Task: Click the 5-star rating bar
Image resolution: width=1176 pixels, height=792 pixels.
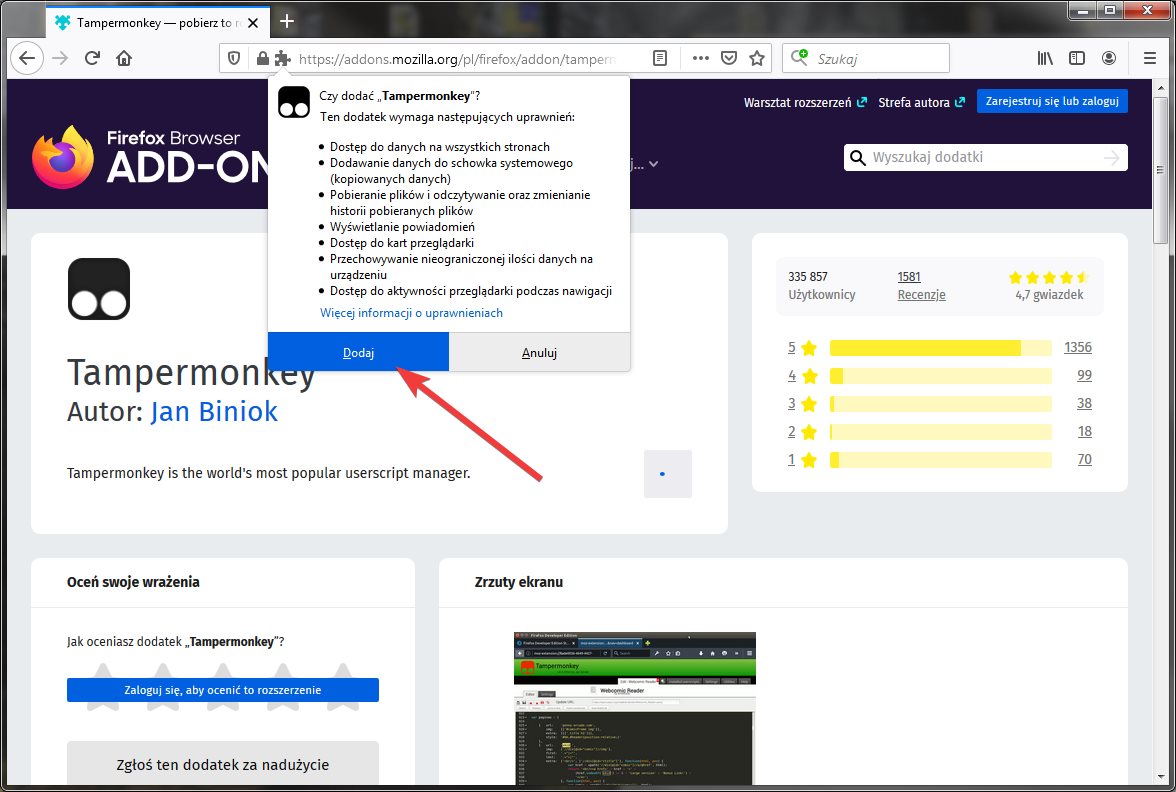Action: tap(940, 348)
